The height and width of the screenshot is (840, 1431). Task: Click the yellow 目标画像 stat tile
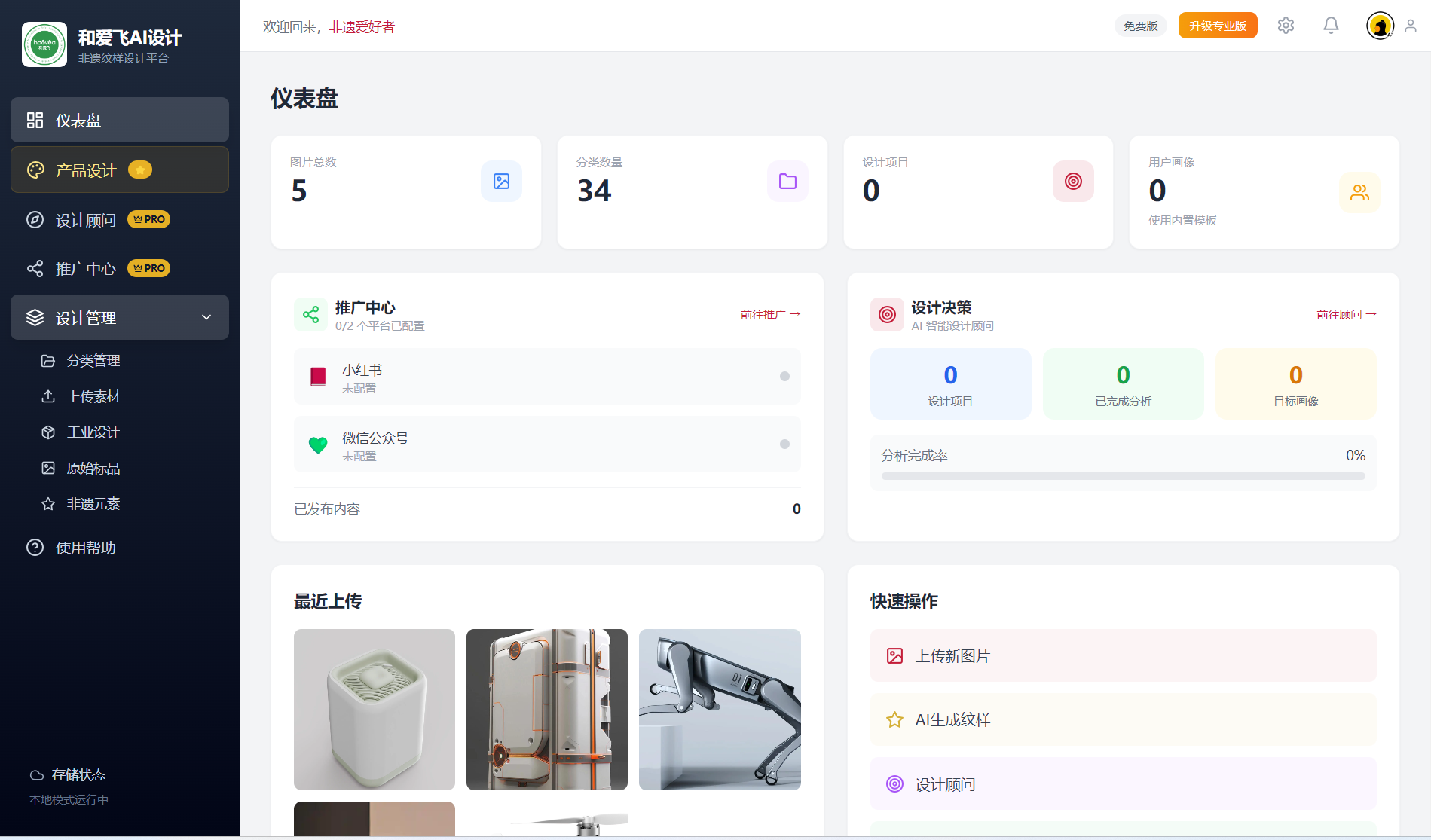[x=1296, y=383]
